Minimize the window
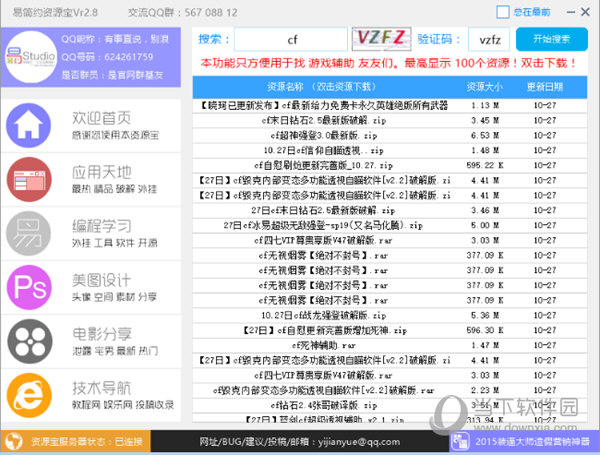 571,12
